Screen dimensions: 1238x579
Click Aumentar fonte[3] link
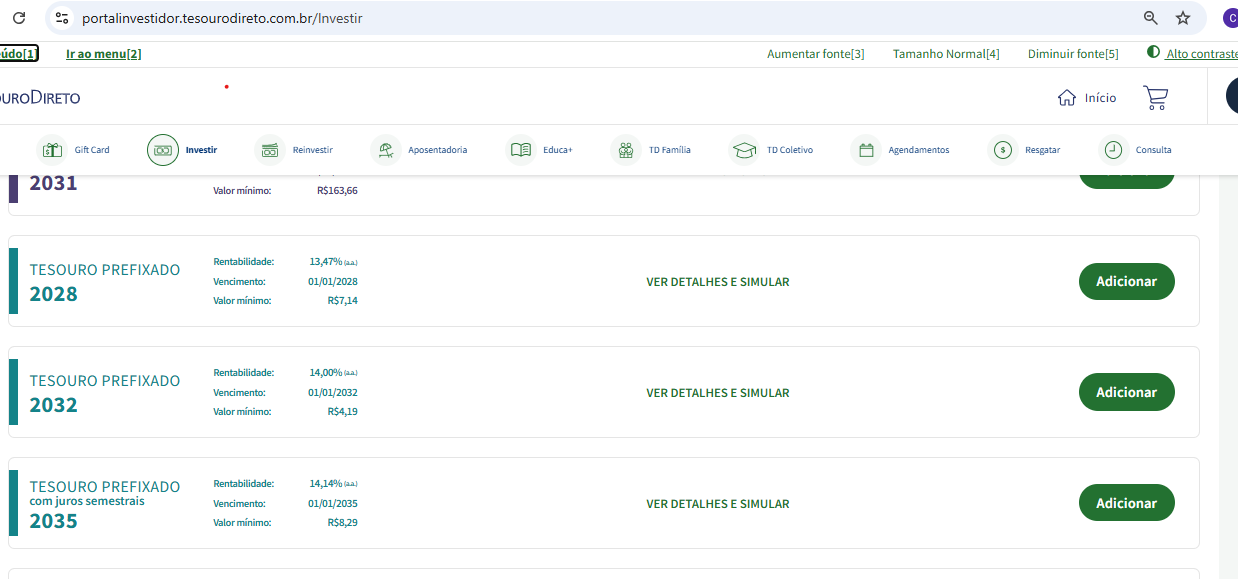(x=816, y=54)
